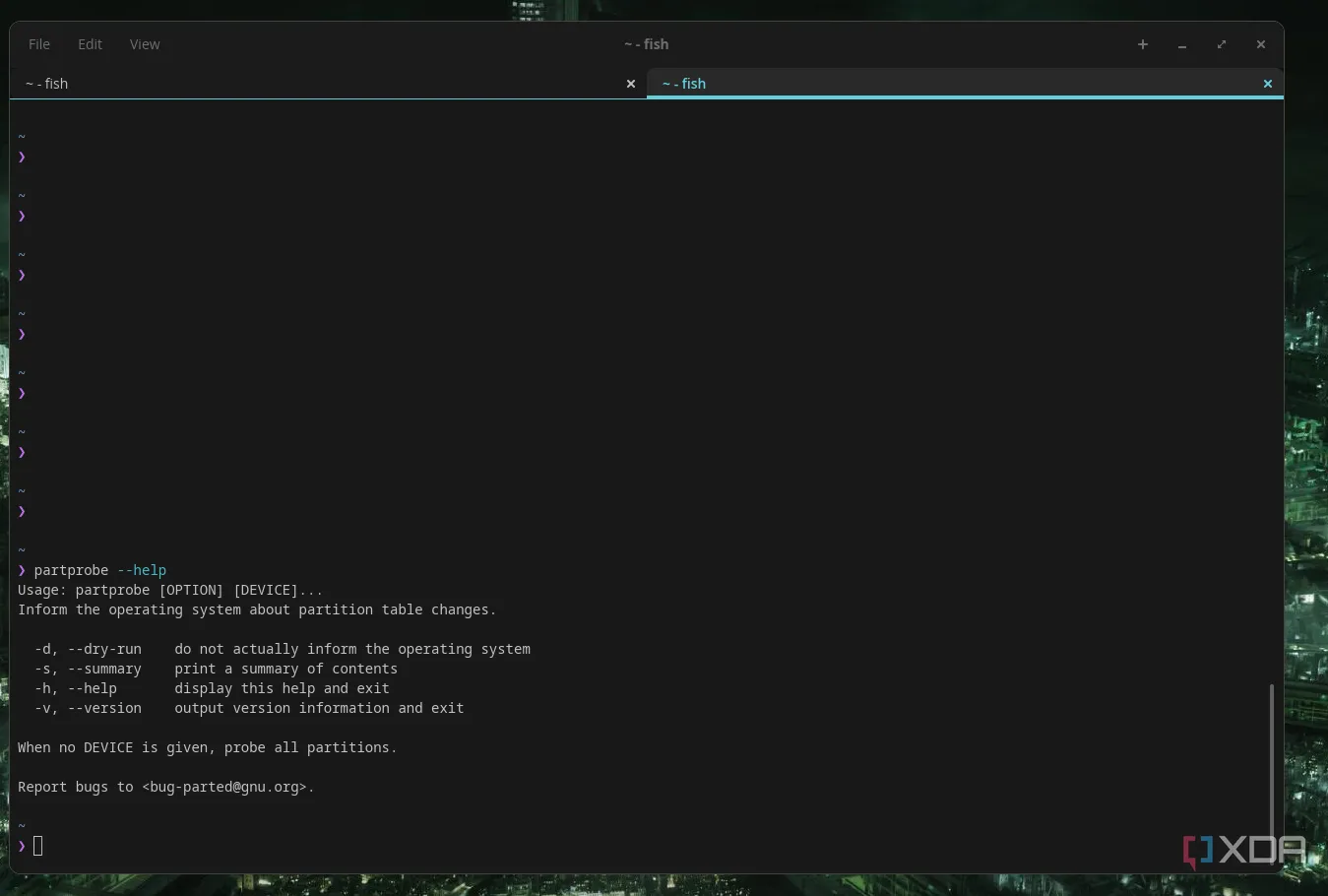Close the first fish tab
Screen dimensions: 1328x896
[x=631, y=84]
